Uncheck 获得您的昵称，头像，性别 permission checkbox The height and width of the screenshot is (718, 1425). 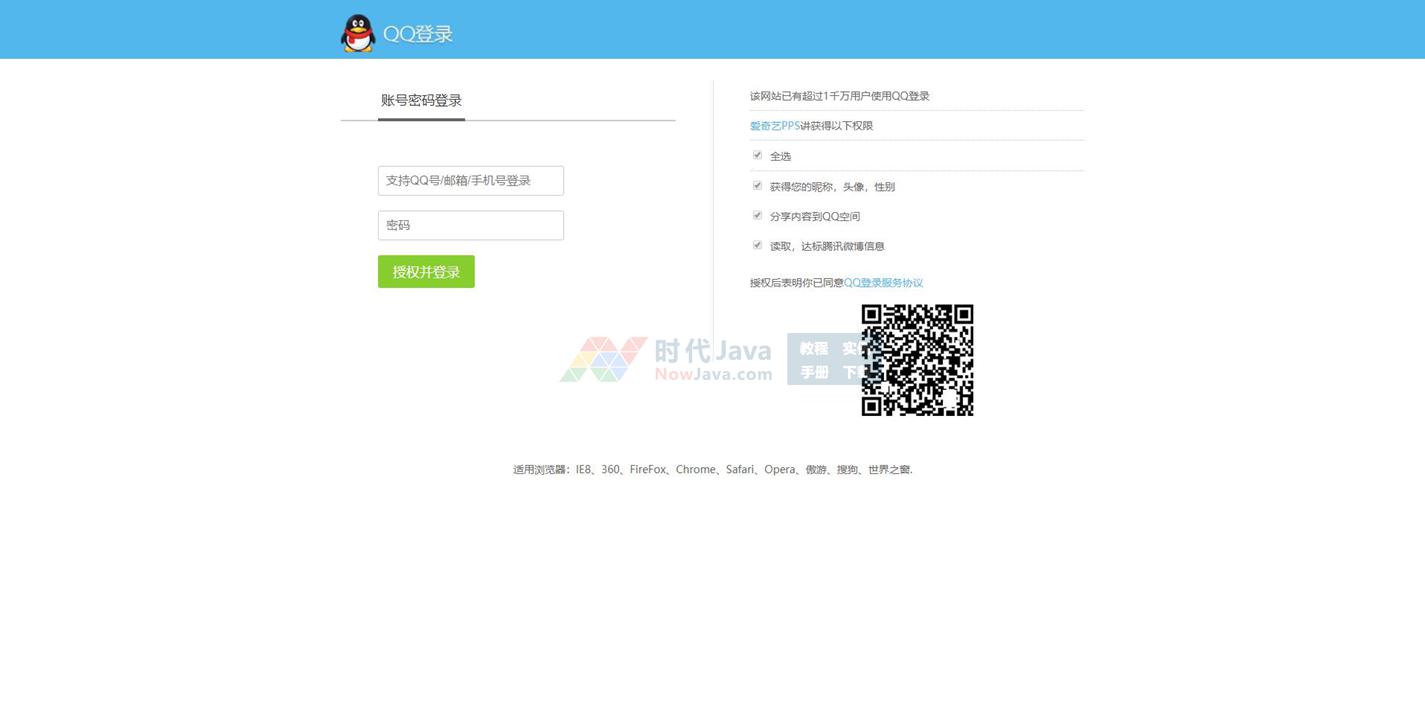click(757, 186)
